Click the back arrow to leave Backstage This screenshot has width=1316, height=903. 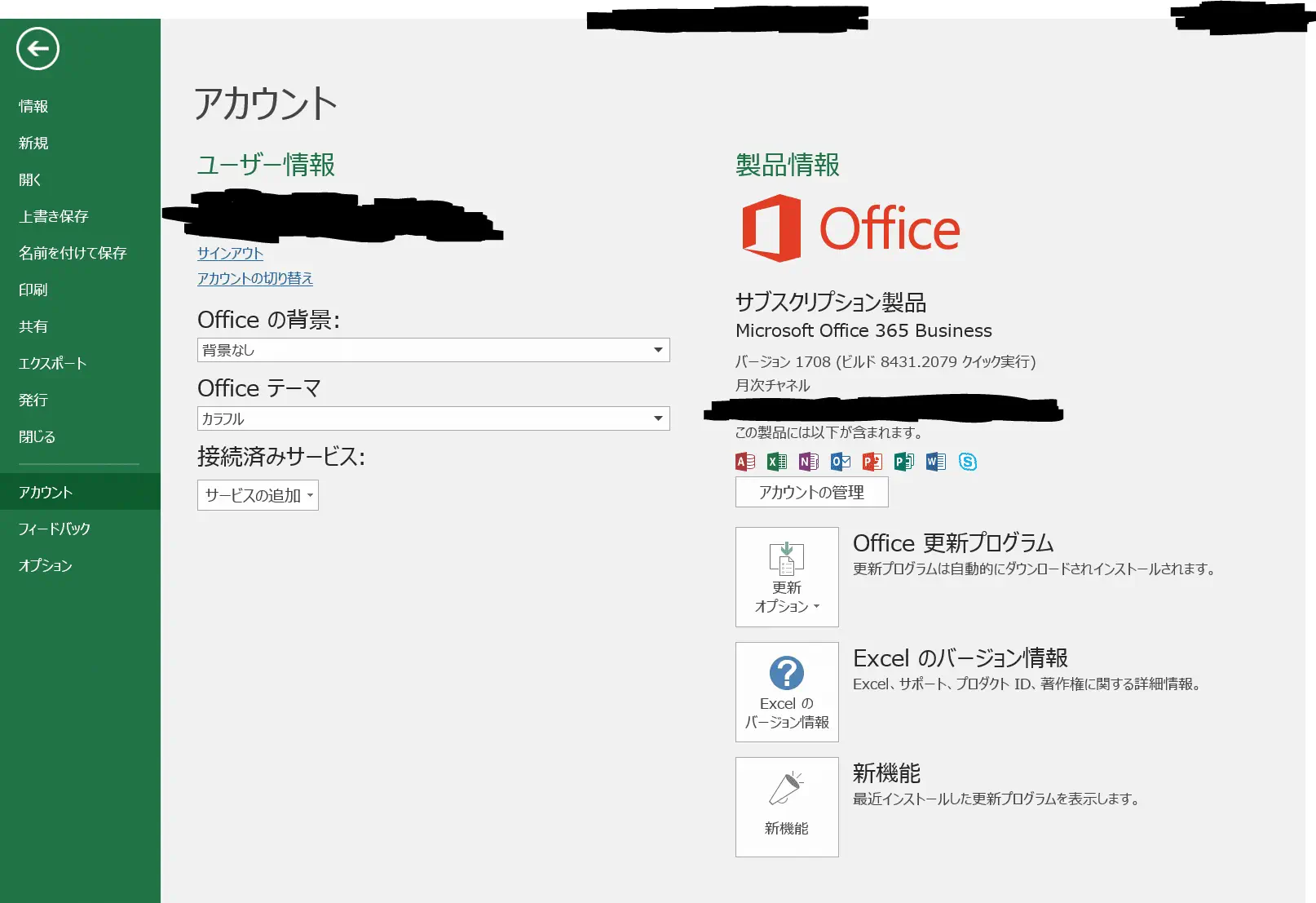(38, 49)
